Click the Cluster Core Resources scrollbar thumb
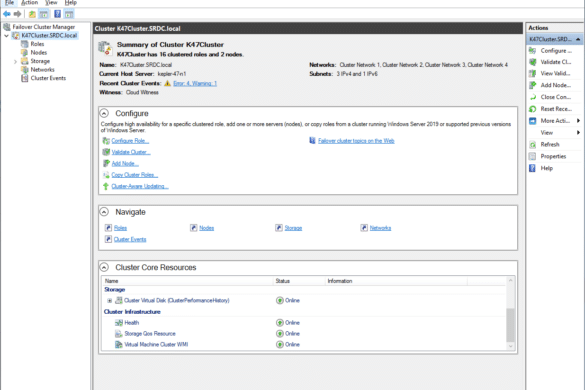Image resolution: width=585 pixels, height=390 pixels. [x=510, y=325]
